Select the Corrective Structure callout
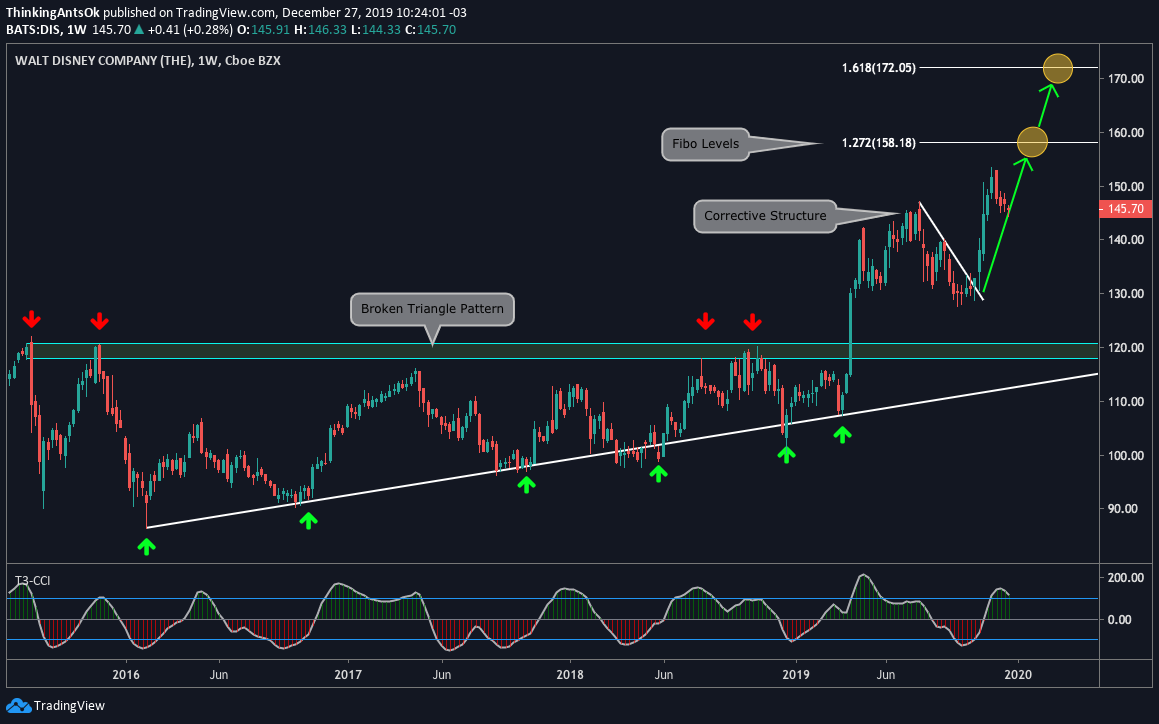The height and width of the screenshot is (724, 1159). 765,216
